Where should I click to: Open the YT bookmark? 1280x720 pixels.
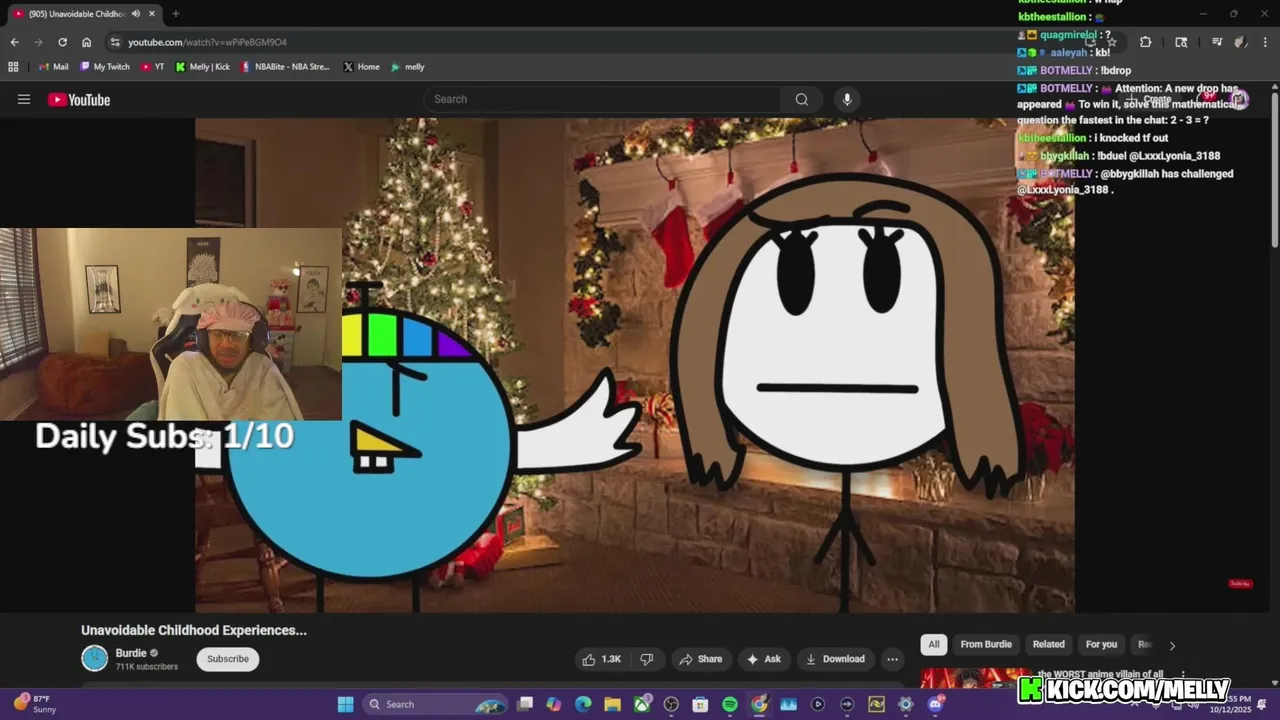click(153, 67)
